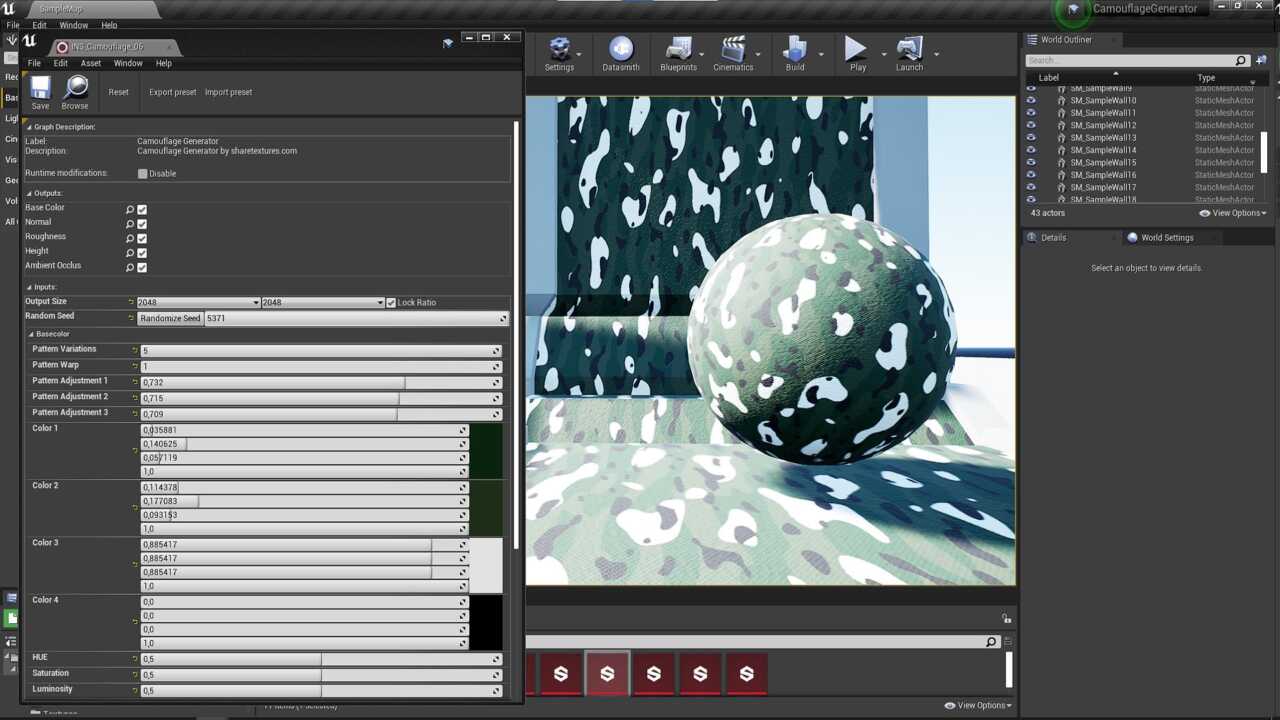Open the Play options dropdown arrow

click(883, 54)
